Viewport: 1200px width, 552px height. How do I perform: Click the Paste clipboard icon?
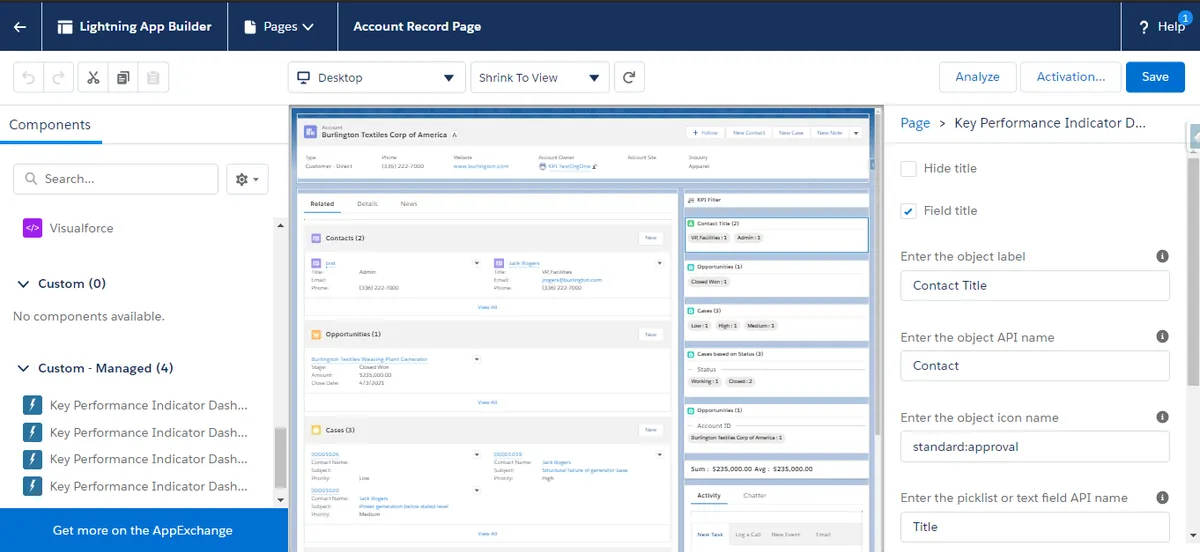pos(153,77)
